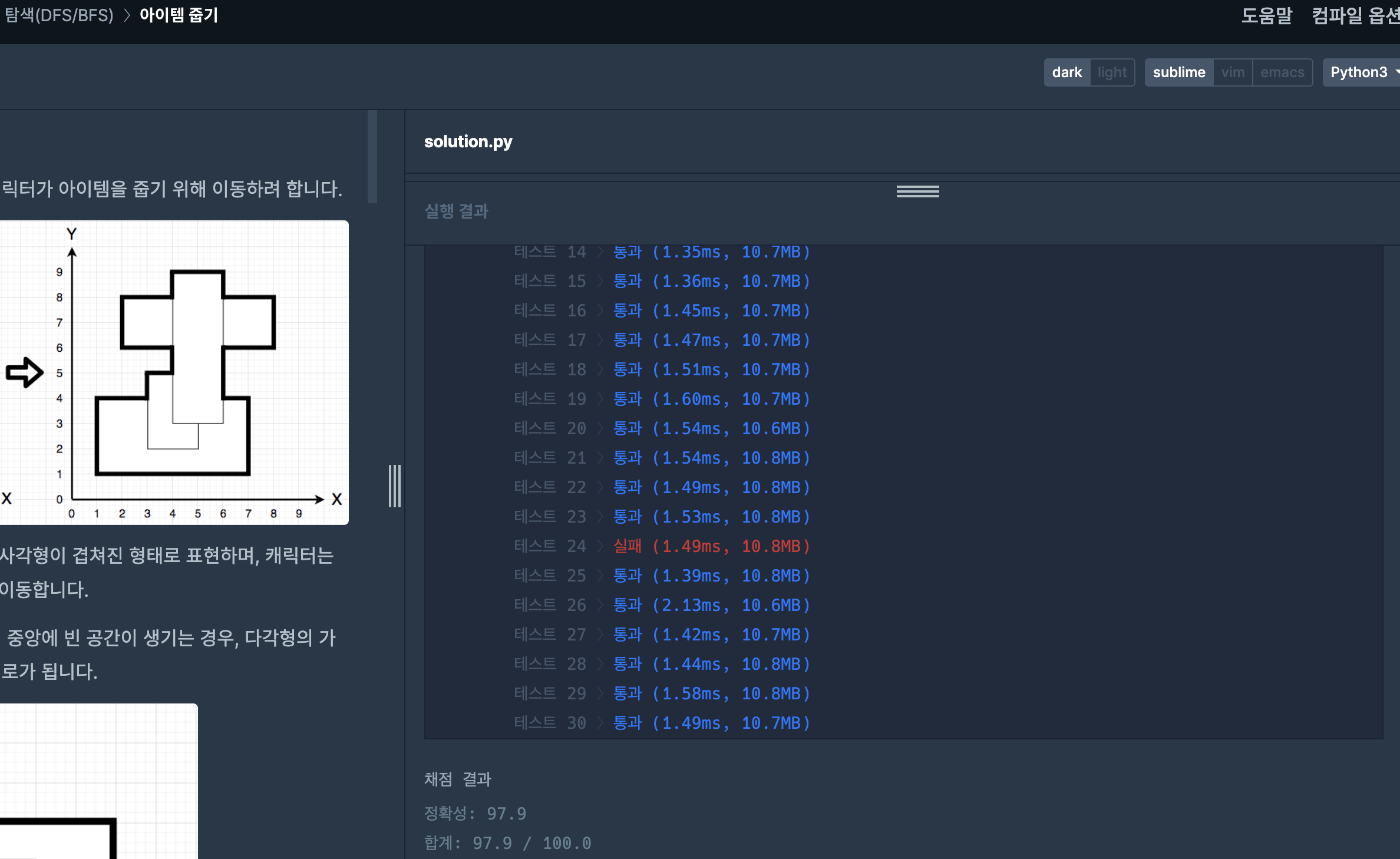Image resolution: width=1400 pixels, height=859 pixels.
Task: Click 테스트 19 result with 1.60ms
Action: point(662,399)
